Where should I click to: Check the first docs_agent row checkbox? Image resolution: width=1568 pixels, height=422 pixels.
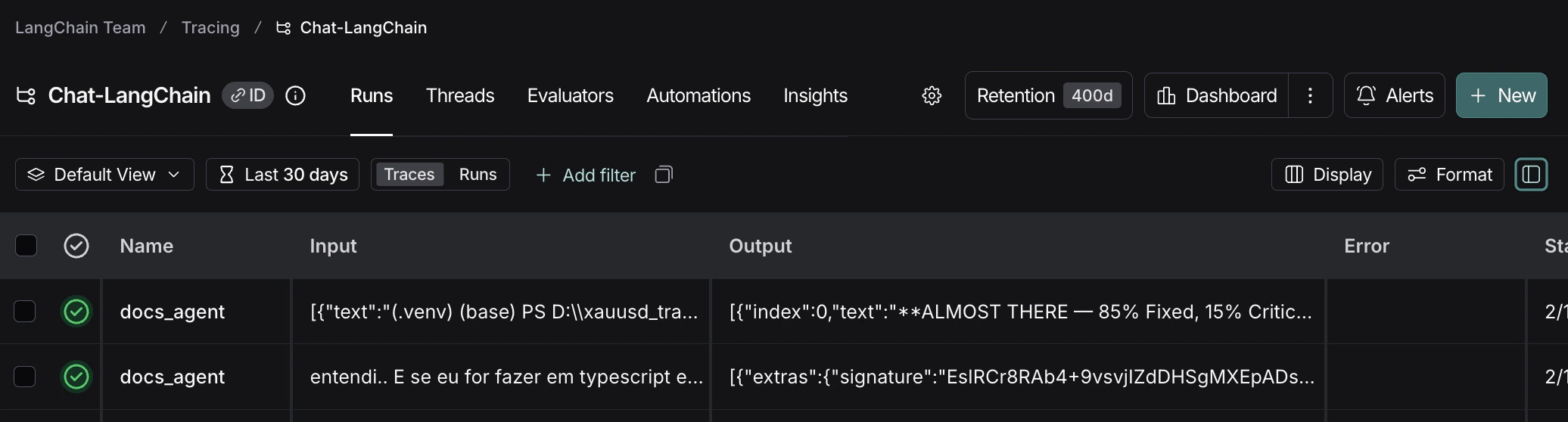coord(25,312)
